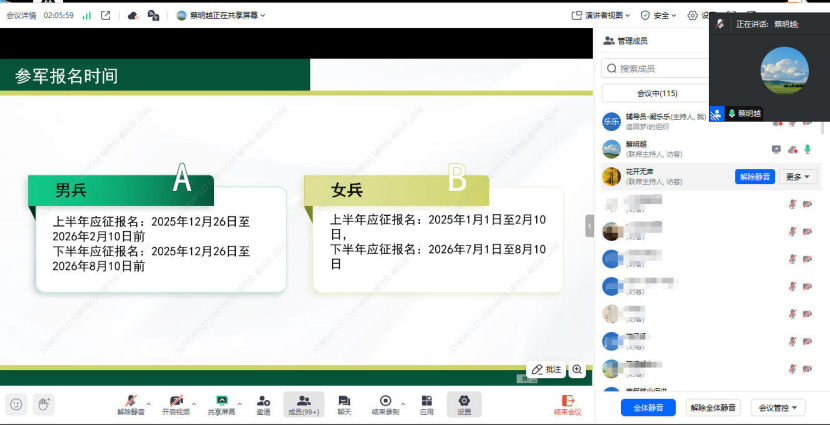Click the blue 全体静音 button

(648, 407)
